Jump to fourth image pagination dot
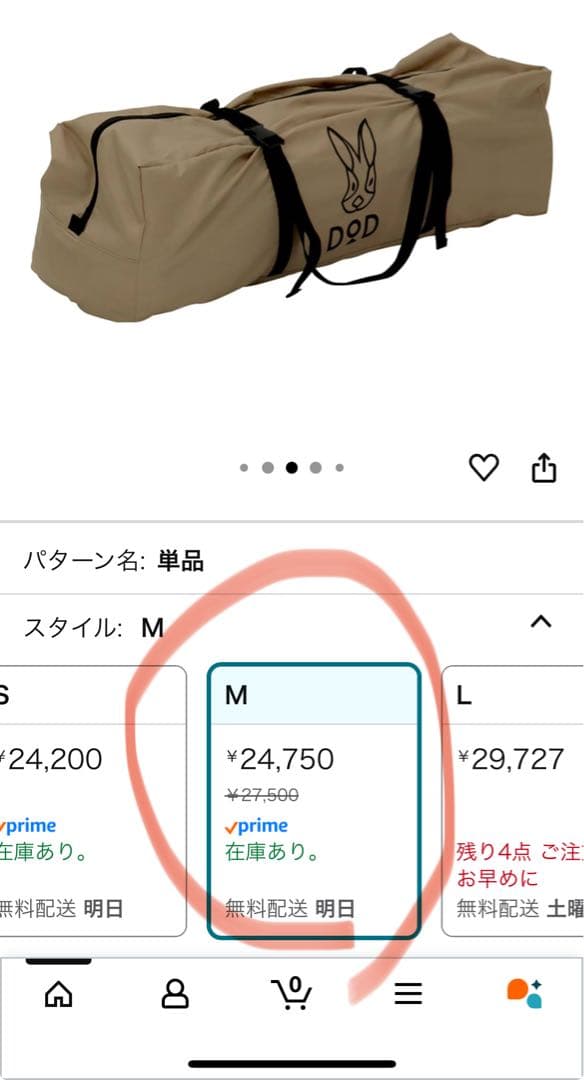The image size is (584, 1080). coord(315,468)
